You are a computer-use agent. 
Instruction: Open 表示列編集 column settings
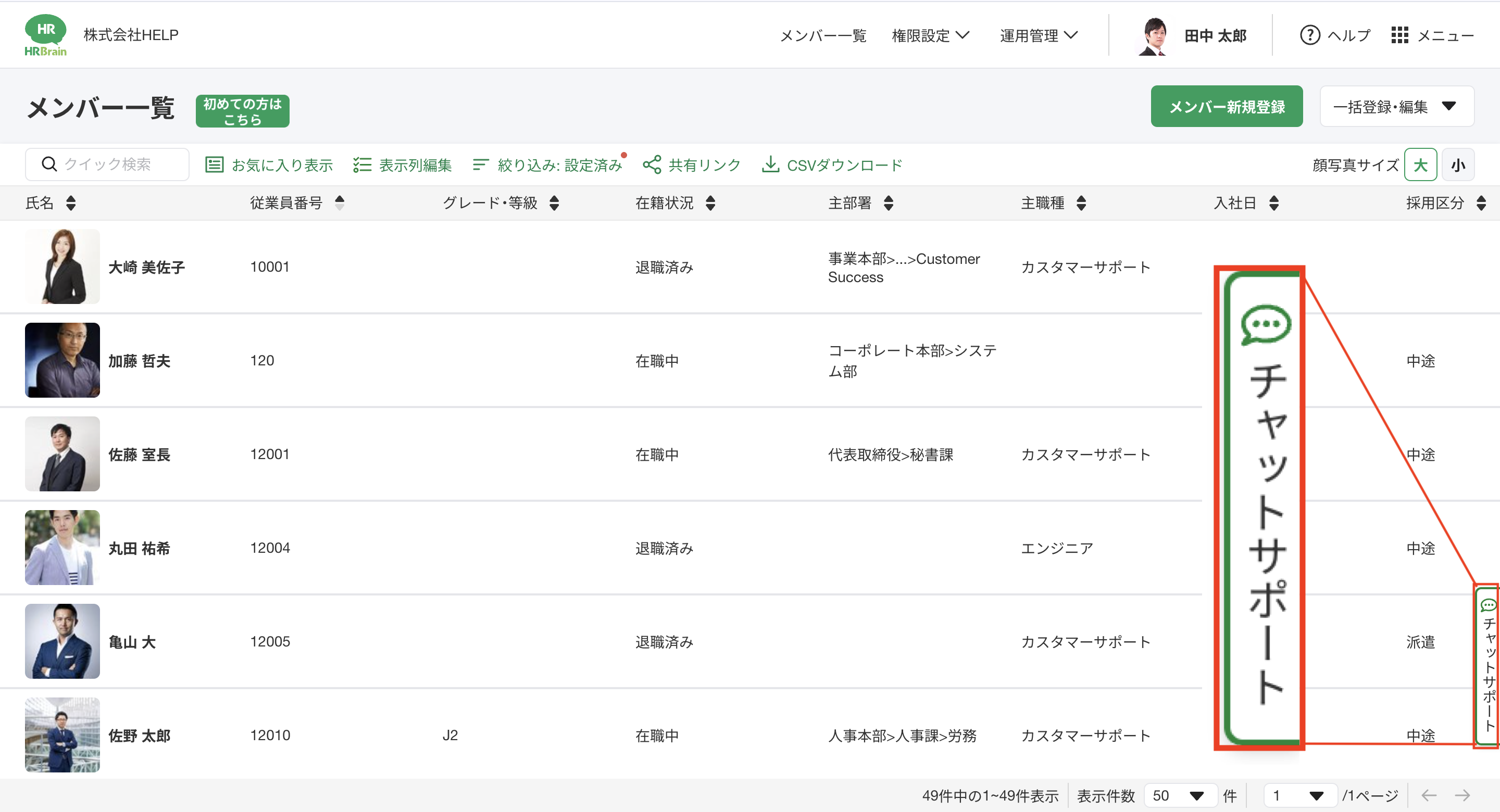tap(361, 164)
